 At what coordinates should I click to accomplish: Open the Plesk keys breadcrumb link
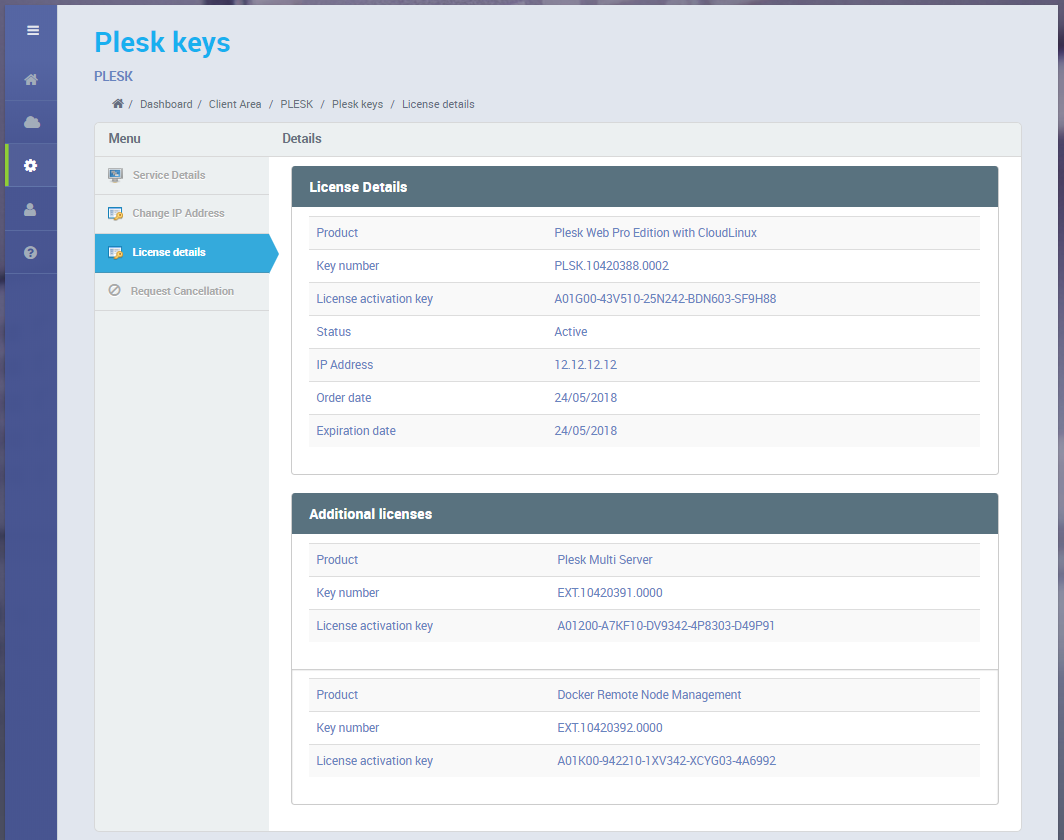[358, 104]
